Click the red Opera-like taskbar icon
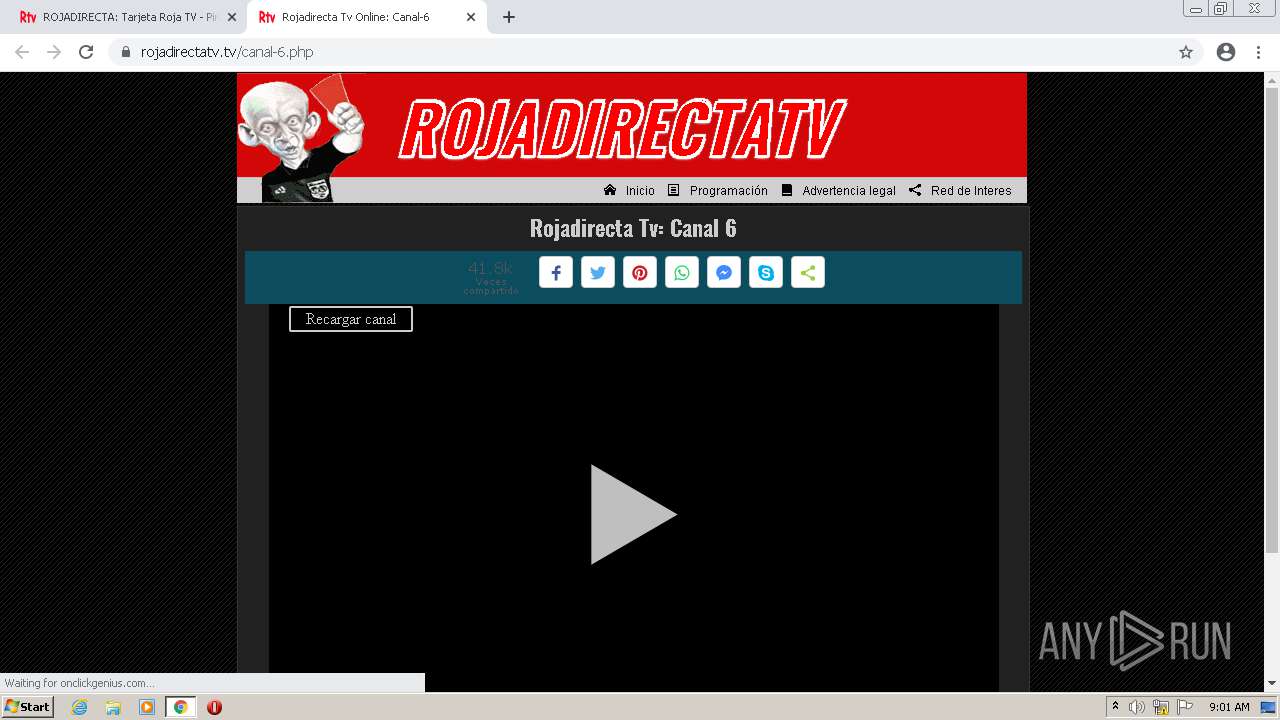The width and height of the screenshot is (1280, 720). pos(214,707)
